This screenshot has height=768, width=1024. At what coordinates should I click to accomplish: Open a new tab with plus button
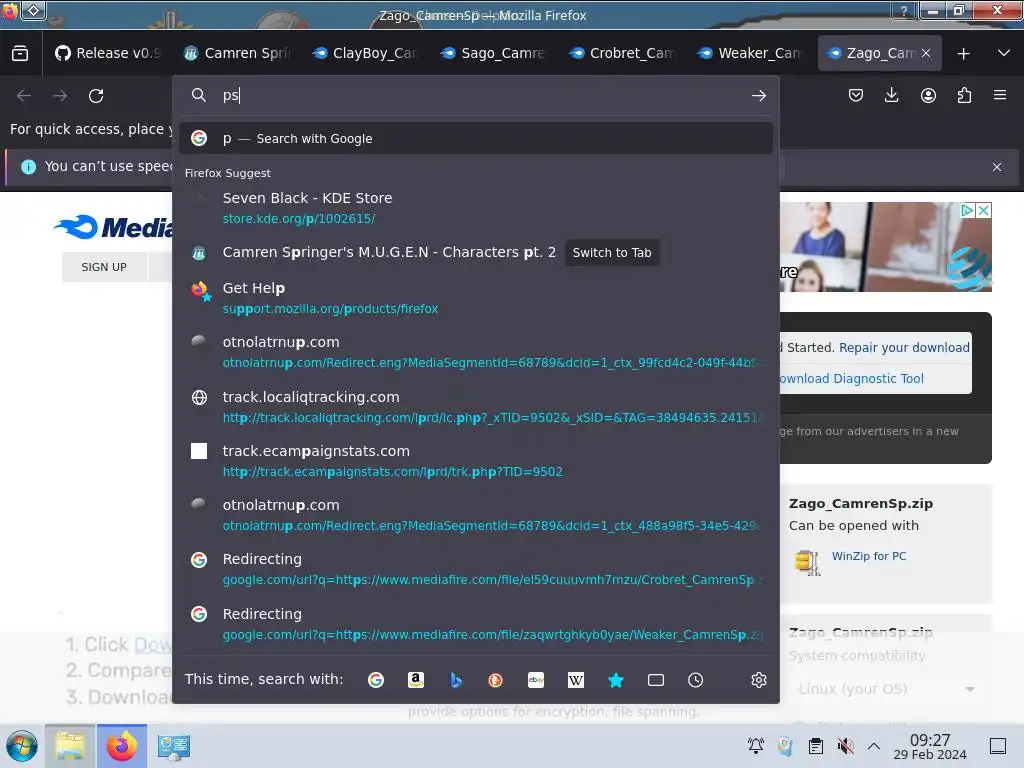[x=963, y=54]
